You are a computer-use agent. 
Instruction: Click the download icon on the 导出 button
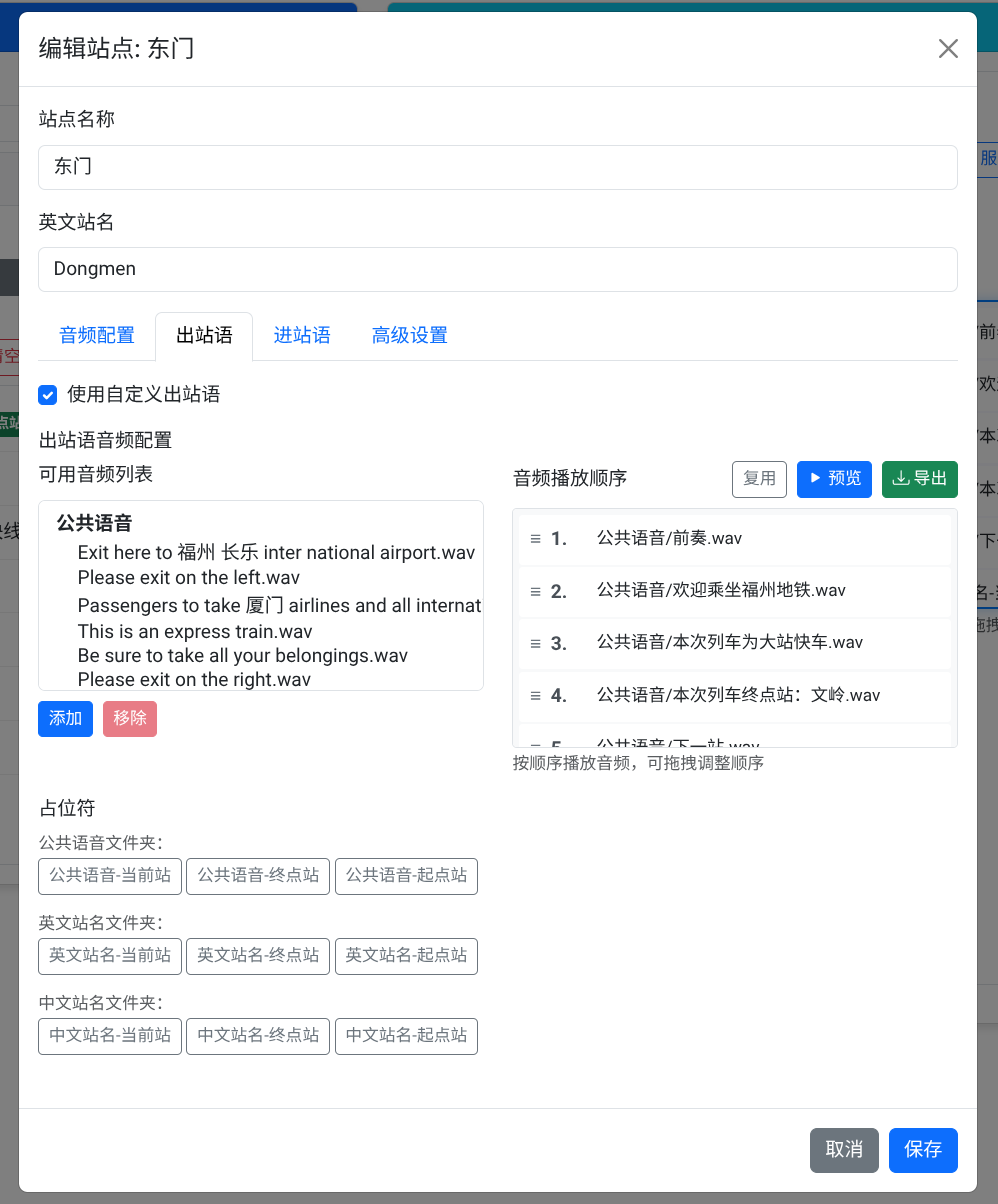pos(899,479)
